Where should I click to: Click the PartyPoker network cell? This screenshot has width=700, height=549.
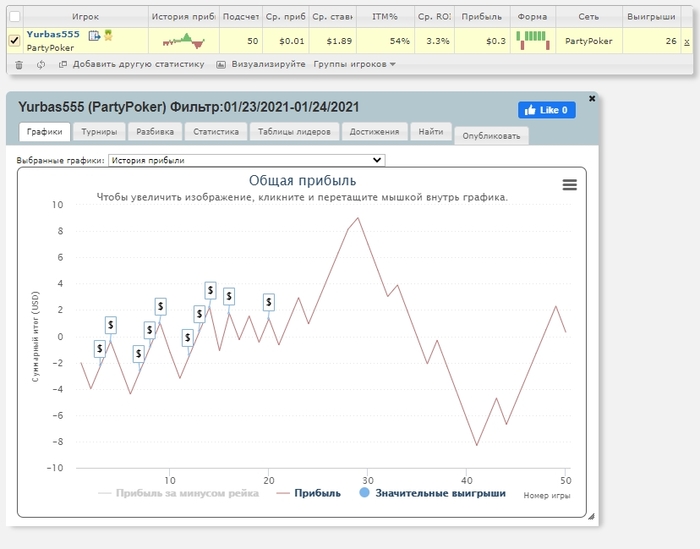tap(589, 41)
